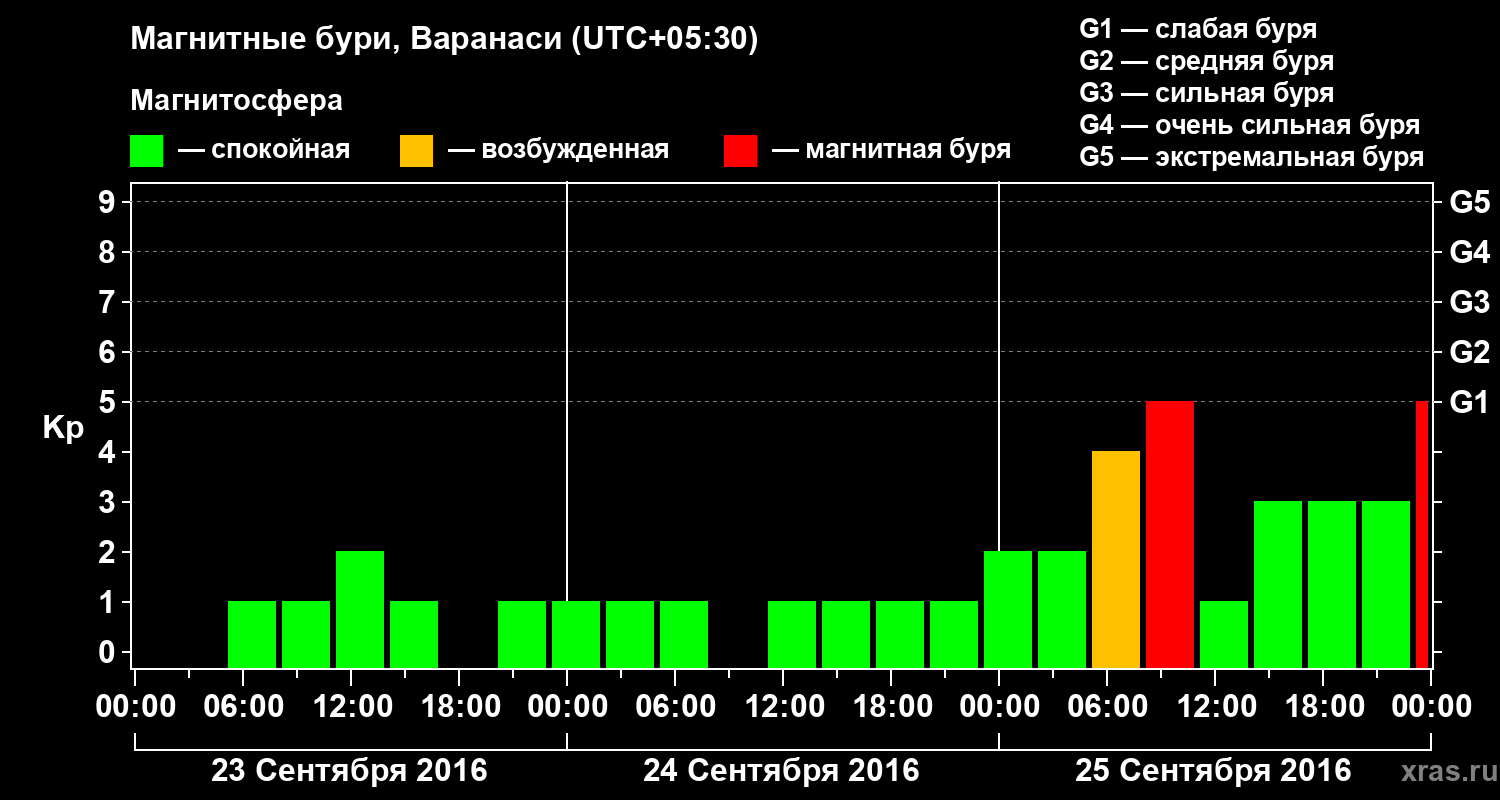
Task: Click the red 'магнитная буря' legend square
Action: tap(740, 151)
